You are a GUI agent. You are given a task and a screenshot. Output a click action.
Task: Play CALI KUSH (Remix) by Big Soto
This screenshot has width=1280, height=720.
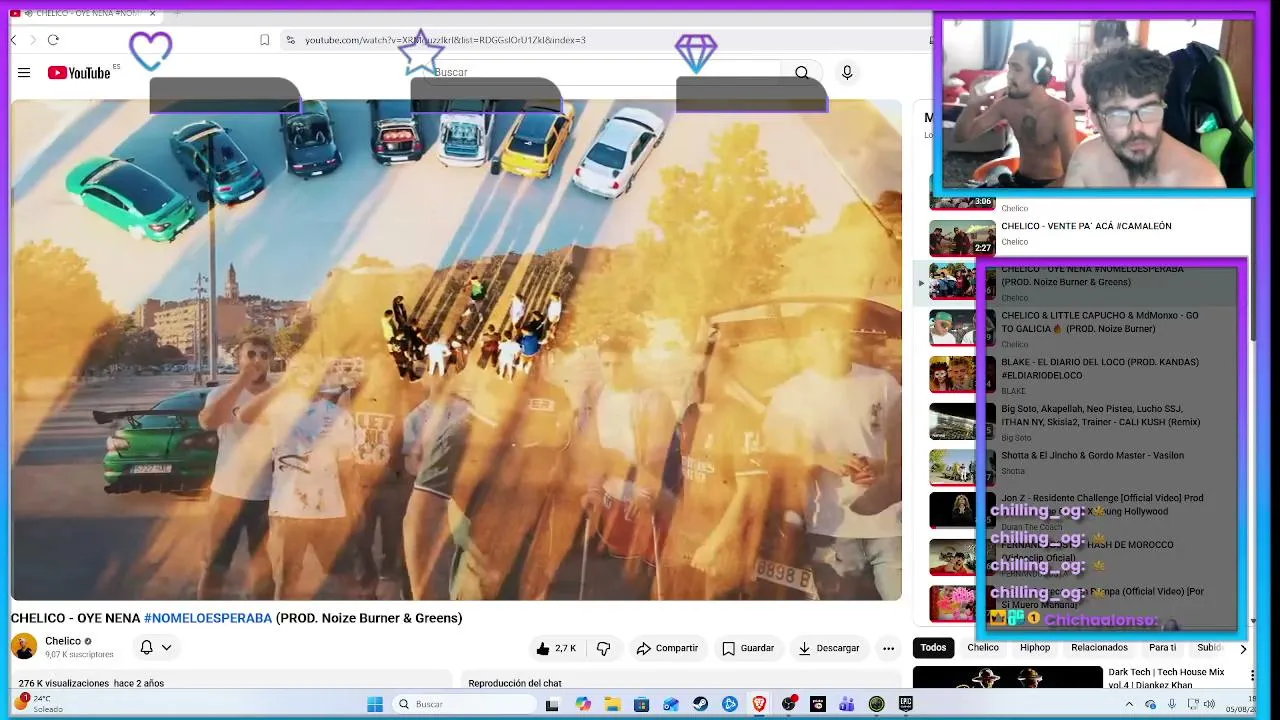(1101, 415)
